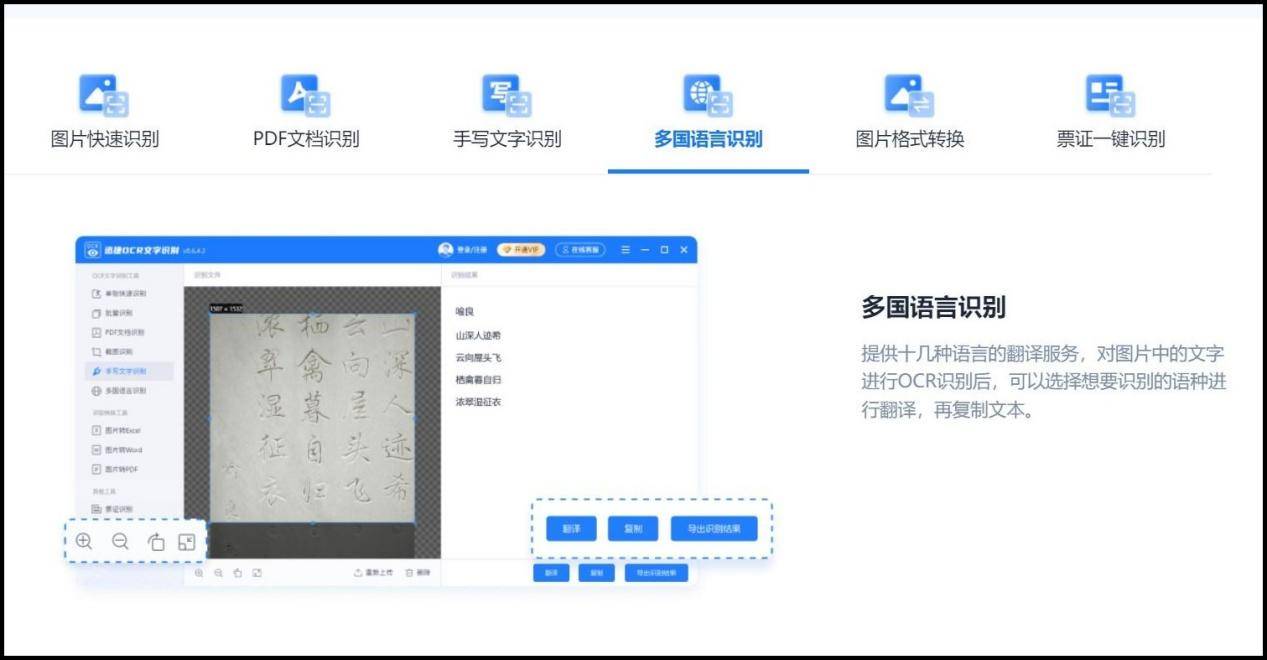
Task: Select 批量识别 in the app sidebar
Action: pyautogui.click(x=112, y=313)
